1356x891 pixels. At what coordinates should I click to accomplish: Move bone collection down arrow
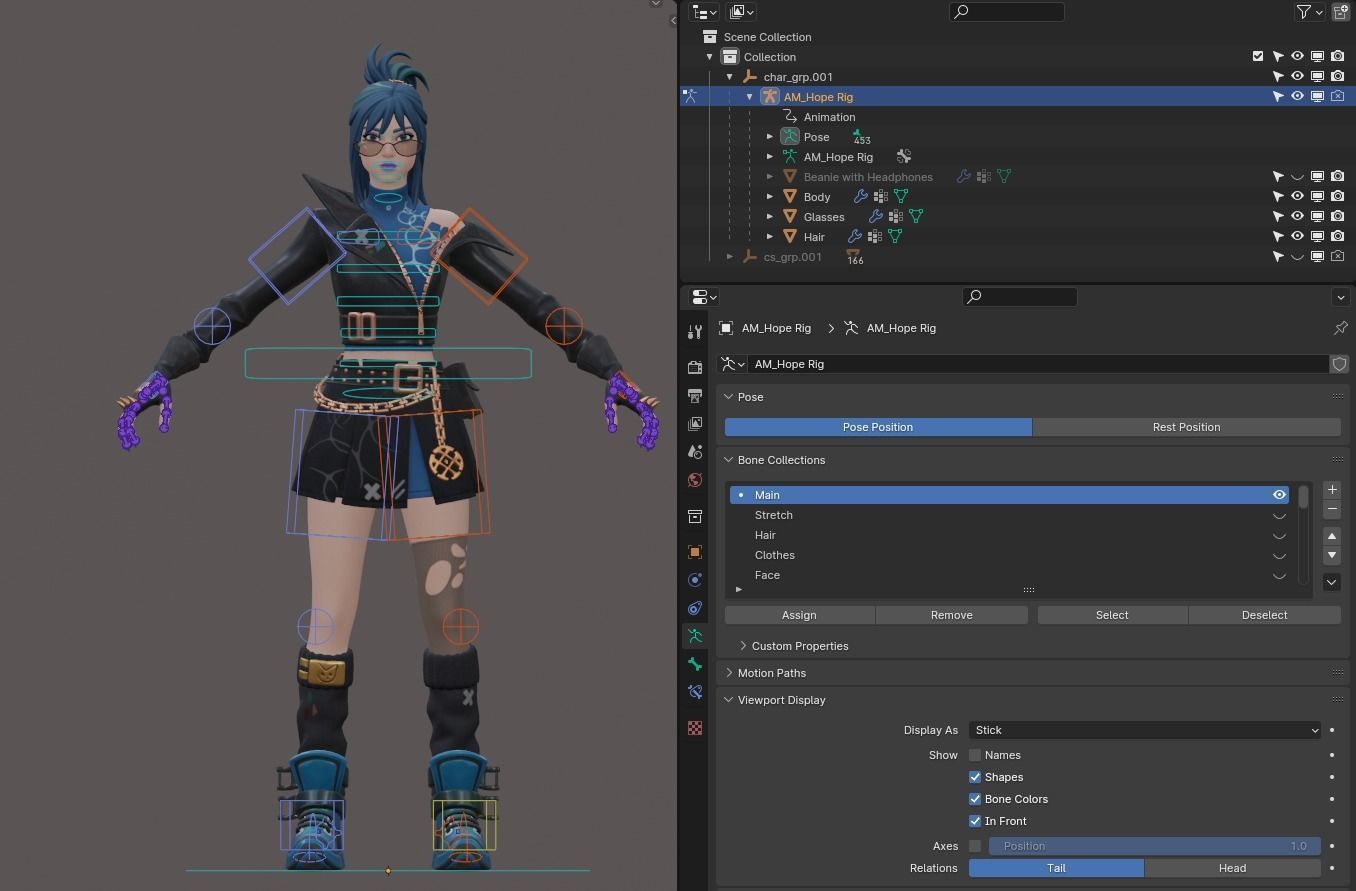point(1332,555)
